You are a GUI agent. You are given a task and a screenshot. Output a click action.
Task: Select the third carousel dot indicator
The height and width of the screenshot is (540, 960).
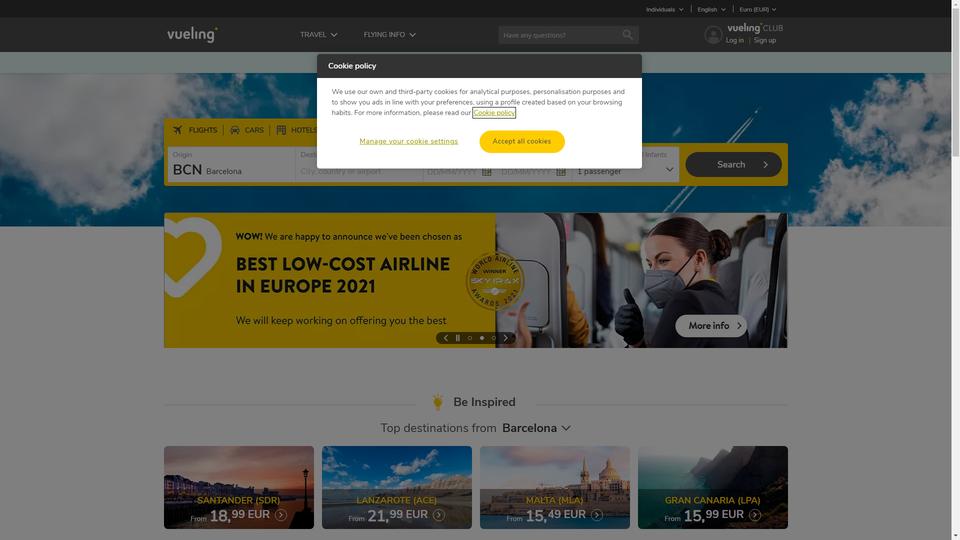tap(493, 338)
